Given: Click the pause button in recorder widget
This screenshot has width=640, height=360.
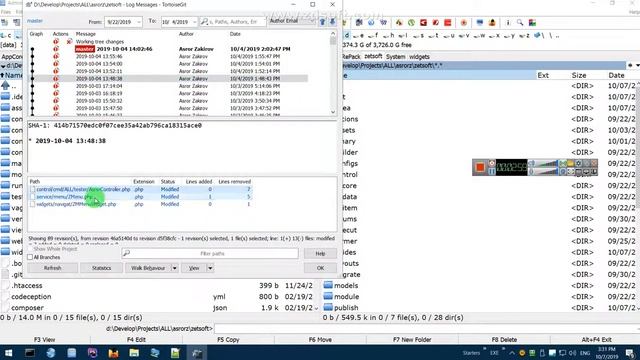Looking at the screenshot, I should point(492,171).
